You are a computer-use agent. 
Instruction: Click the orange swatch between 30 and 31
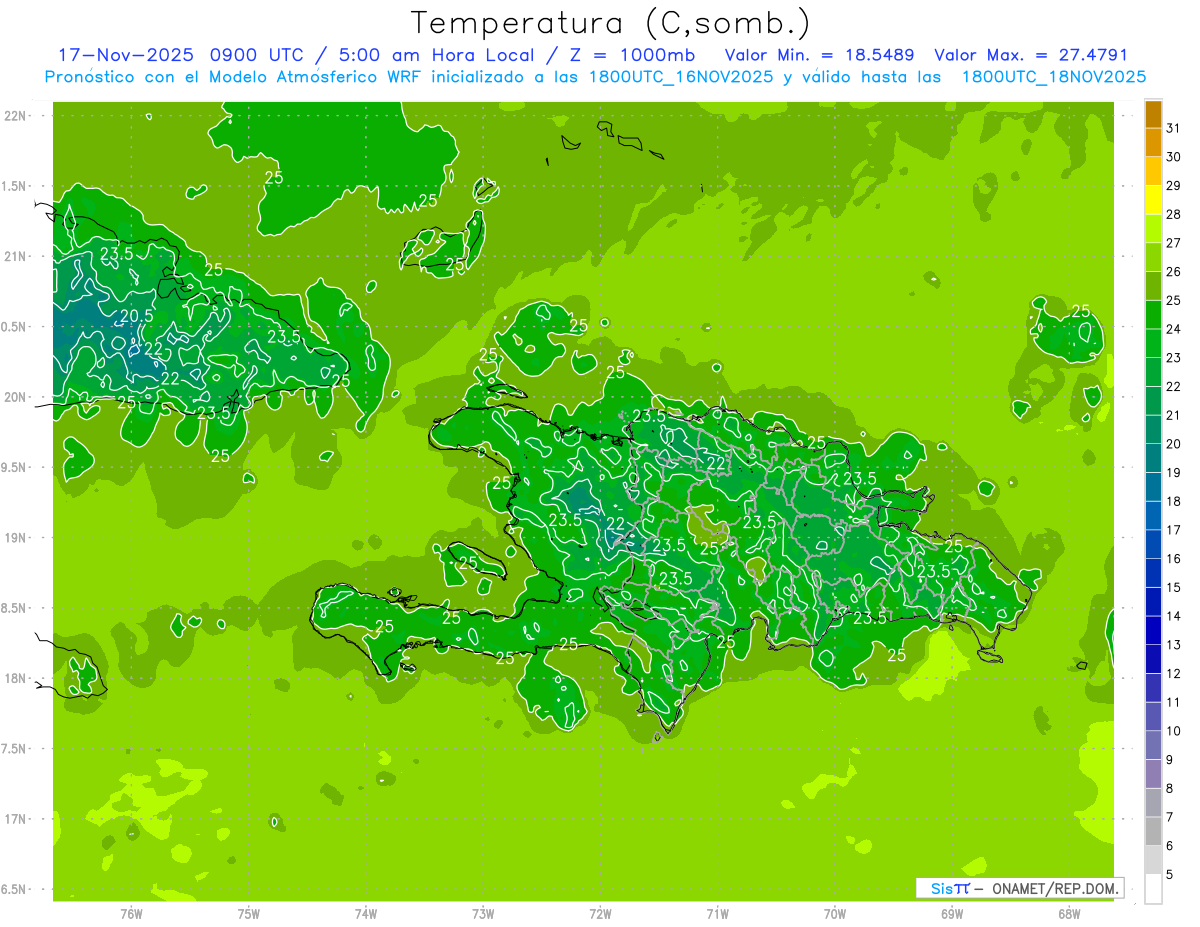click(1153, 143)
